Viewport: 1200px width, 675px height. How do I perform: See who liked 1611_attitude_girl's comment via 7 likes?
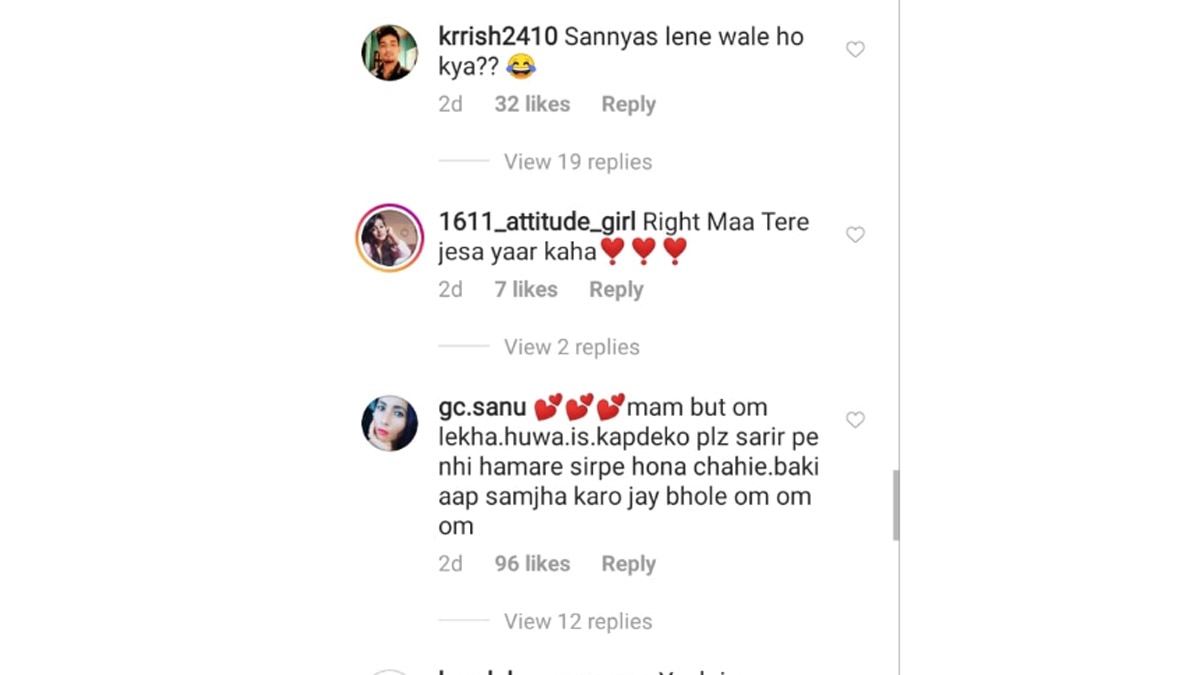pos(525,289)
